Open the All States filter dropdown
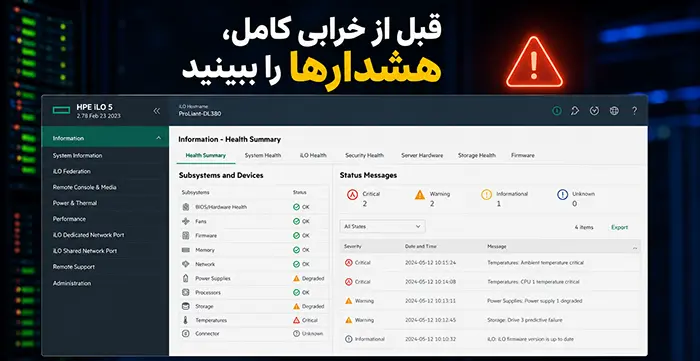Viewport: 700px width, 361px height. pos(383,227)
